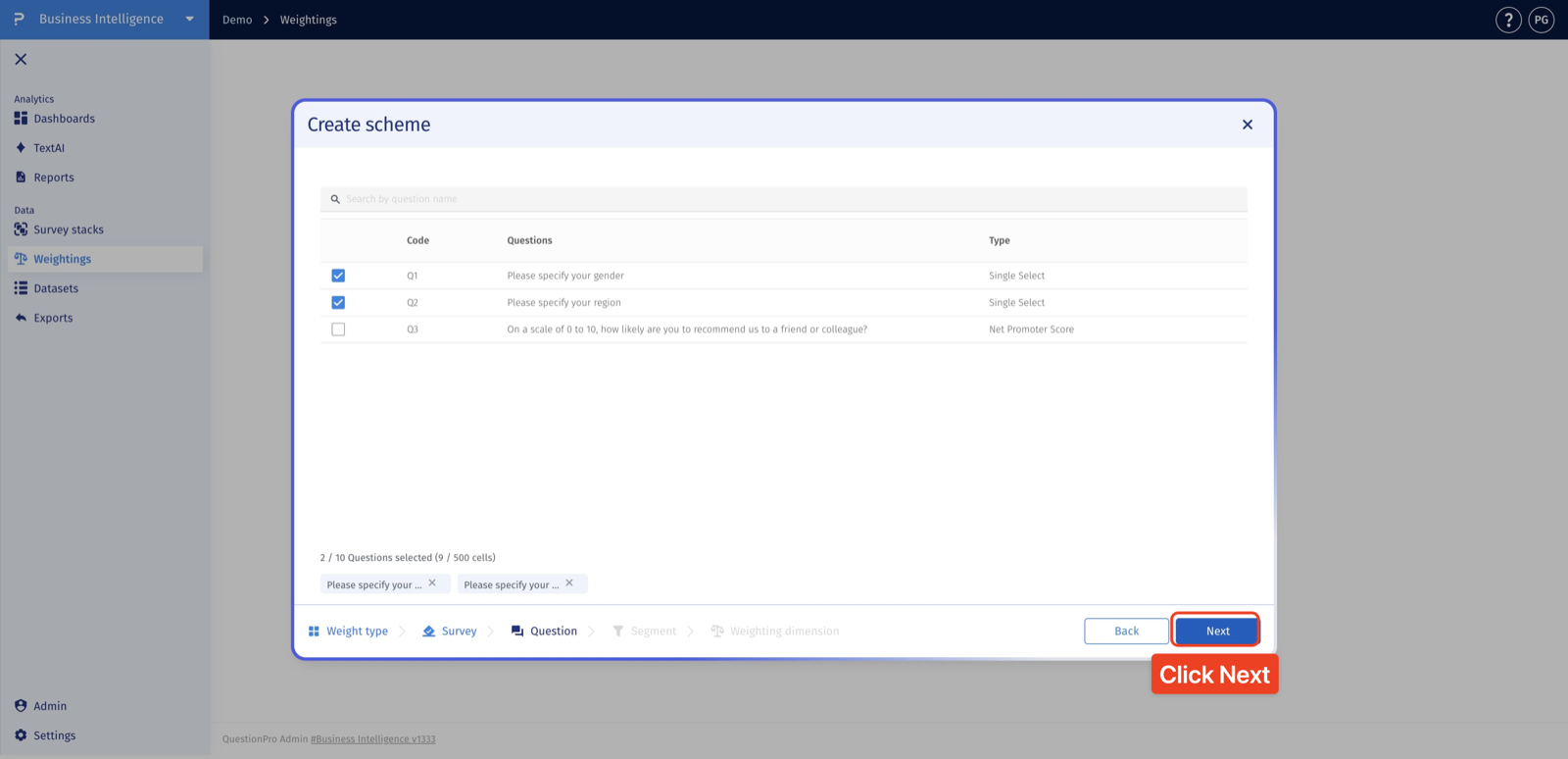The width and height of the screenshot is (1568, 759).
Task: Open the PG user profile avatar
Action: 1542,20
